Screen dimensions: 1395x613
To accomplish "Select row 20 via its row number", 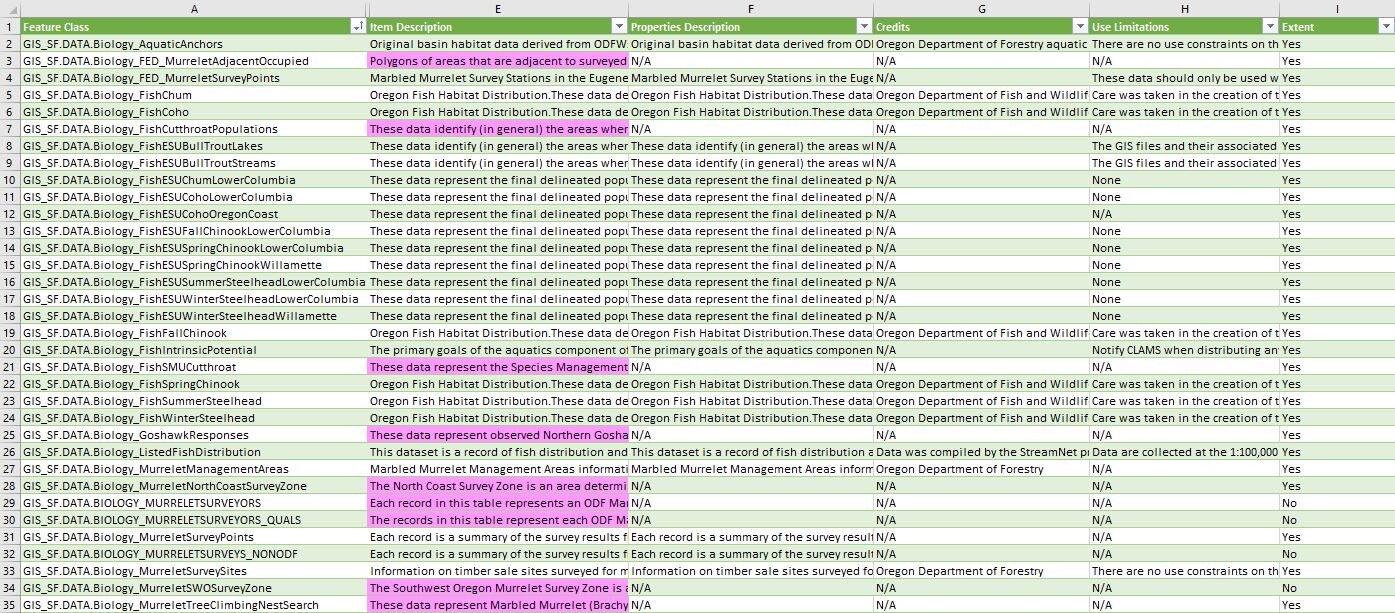I will click(x=9, y=350).
